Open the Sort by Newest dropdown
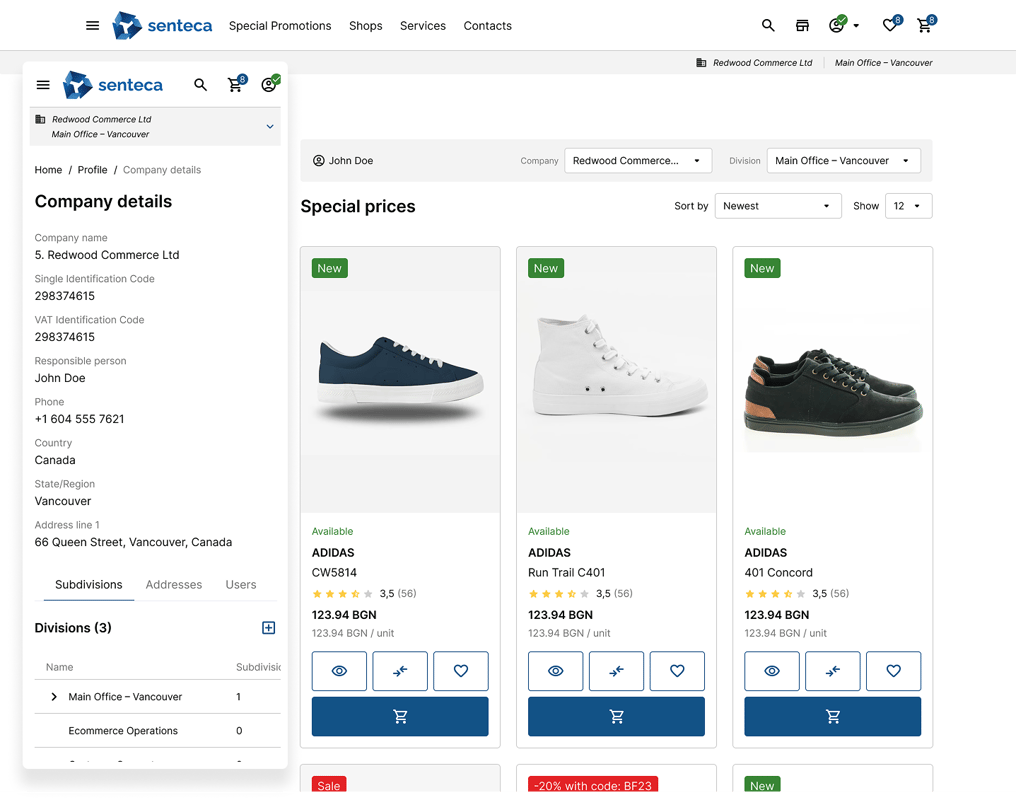This screenshot has height=800, width=1016. tap(778, 206)
